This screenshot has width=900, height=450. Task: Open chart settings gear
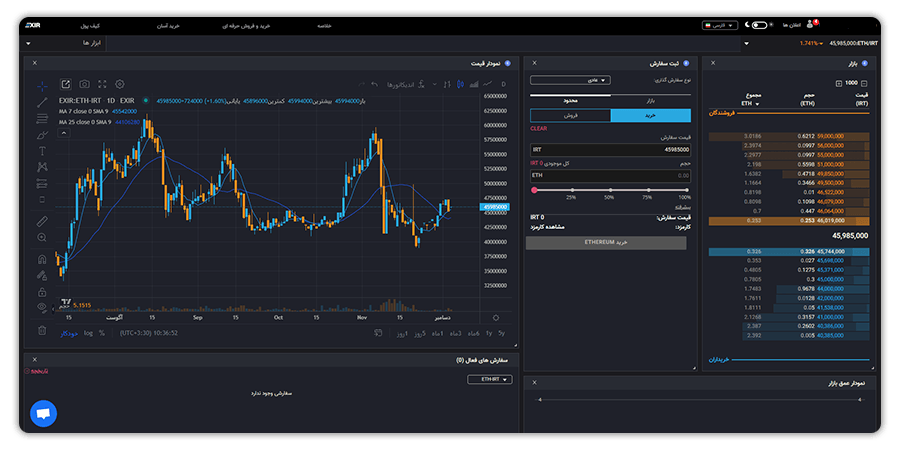(120, 84)
